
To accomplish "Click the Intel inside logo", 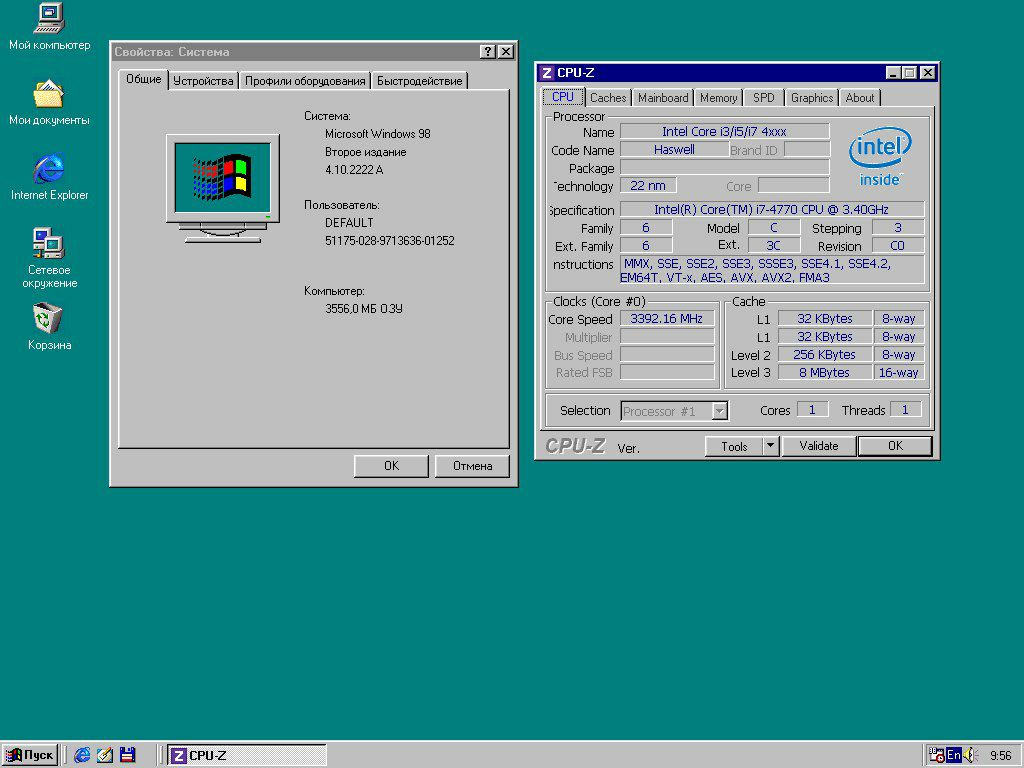I will pyautogui.click(x=880, y=157).
